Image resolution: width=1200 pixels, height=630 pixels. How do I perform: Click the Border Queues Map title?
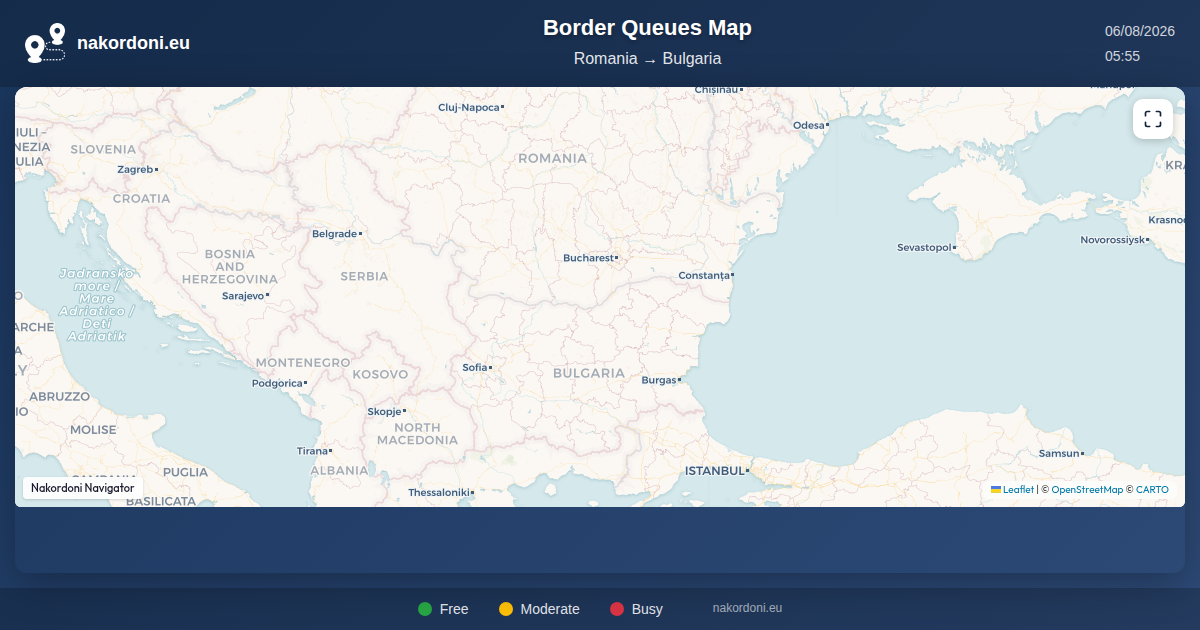(x=647, y=28)
